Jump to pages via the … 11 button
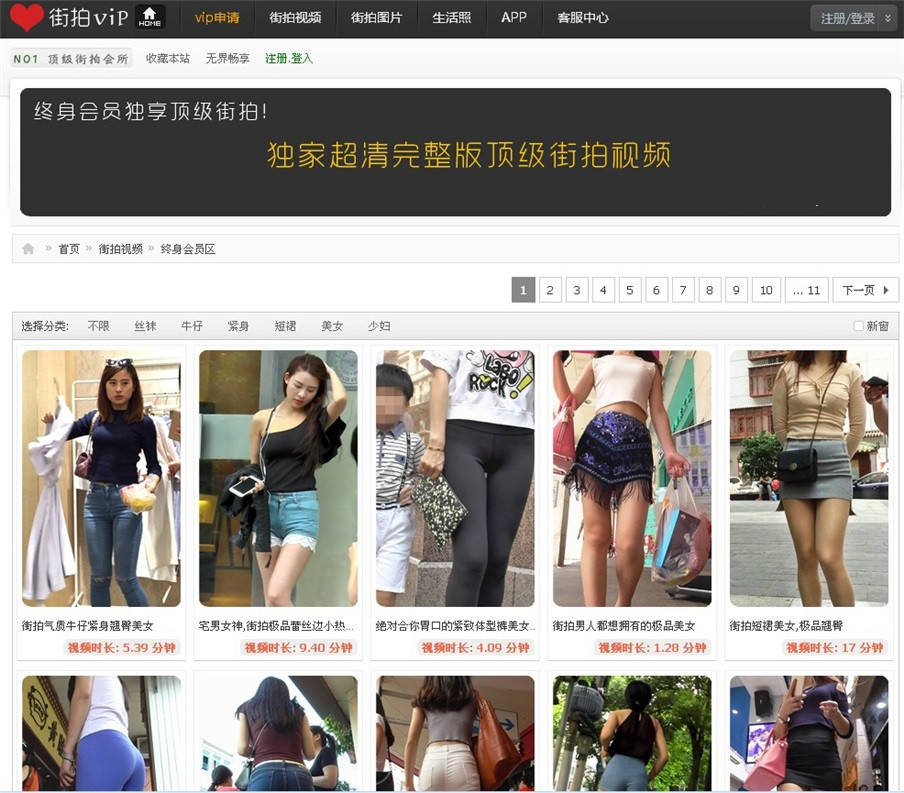The width and height of the screenshot is (904, 793). point(806,290)
